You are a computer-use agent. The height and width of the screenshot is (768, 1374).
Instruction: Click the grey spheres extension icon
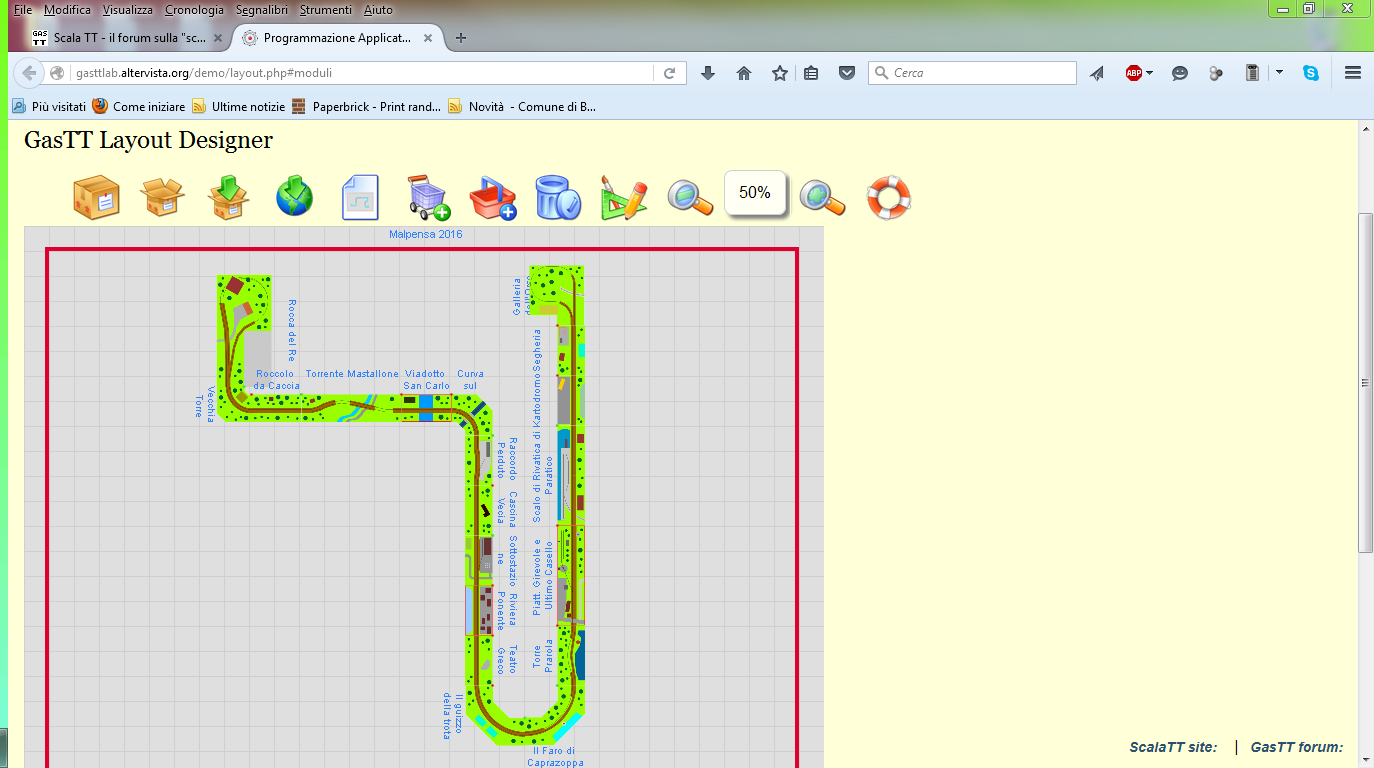click(1216, 73)
